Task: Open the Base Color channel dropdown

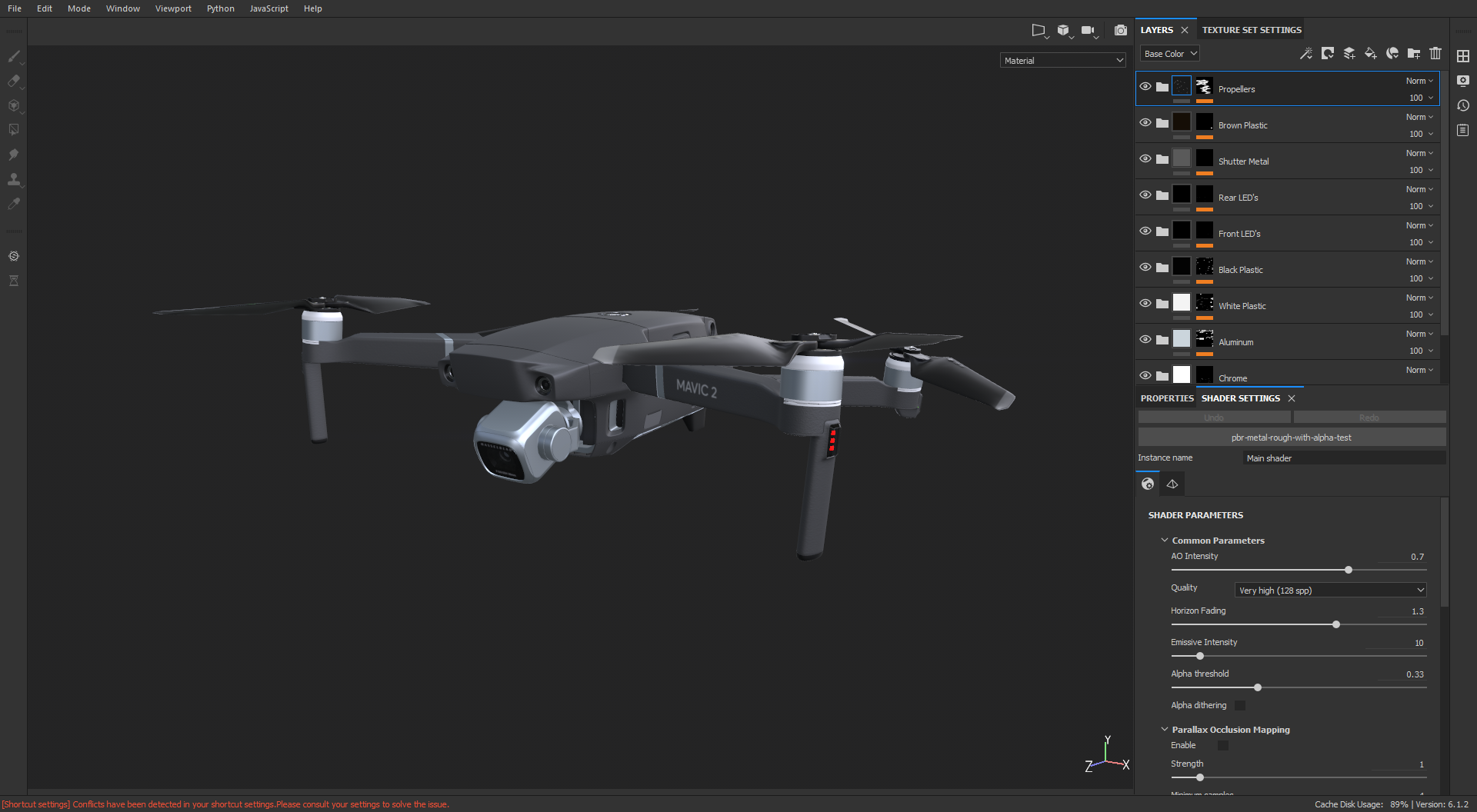Action: [x=1169, y=54]
